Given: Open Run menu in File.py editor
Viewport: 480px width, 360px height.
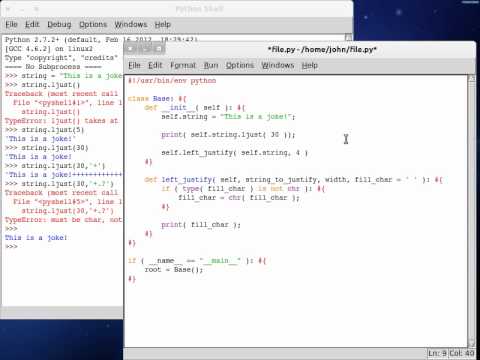Looking at the screenshot, I should [x=211, y=65].
